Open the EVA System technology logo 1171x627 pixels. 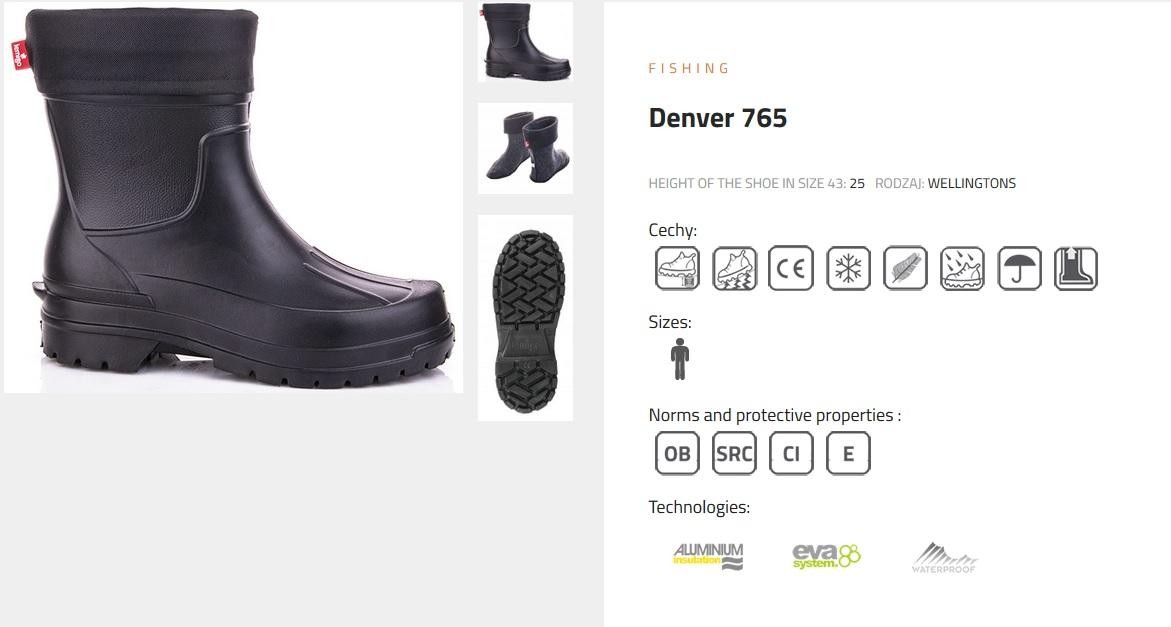point(826,557)
